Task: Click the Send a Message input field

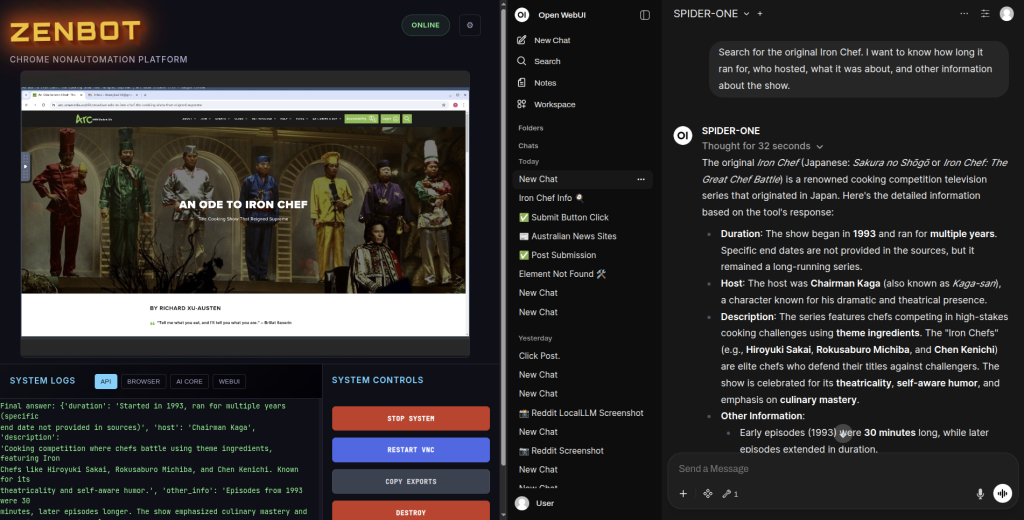Action: pos(820,469)
